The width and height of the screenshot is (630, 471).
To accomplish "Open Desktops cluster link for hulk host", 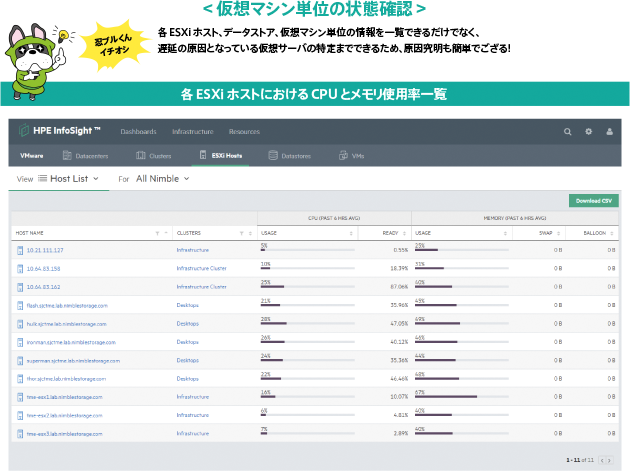I will pos(188,324).
